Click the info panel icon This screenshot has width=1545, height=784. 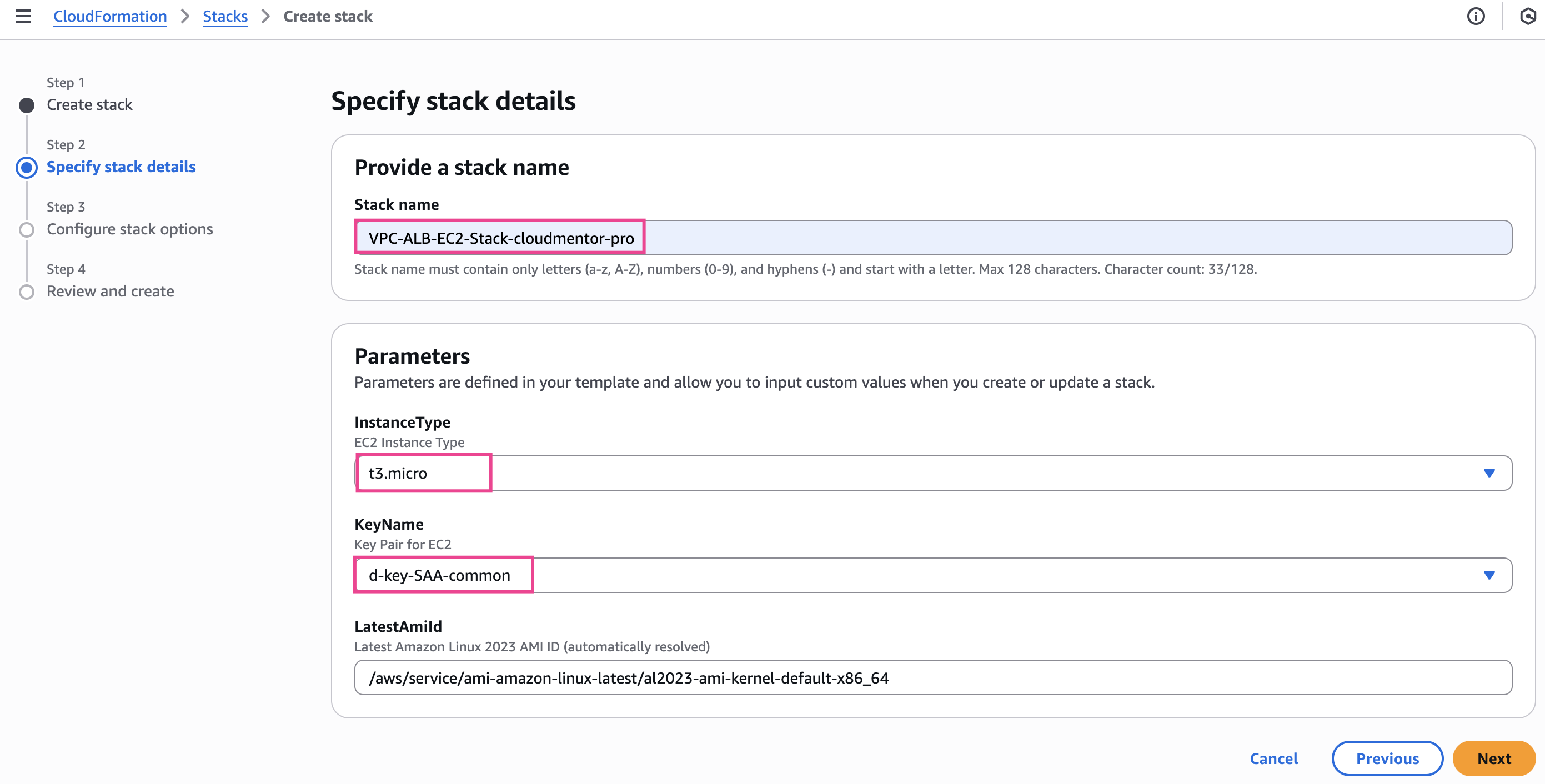1476,16
